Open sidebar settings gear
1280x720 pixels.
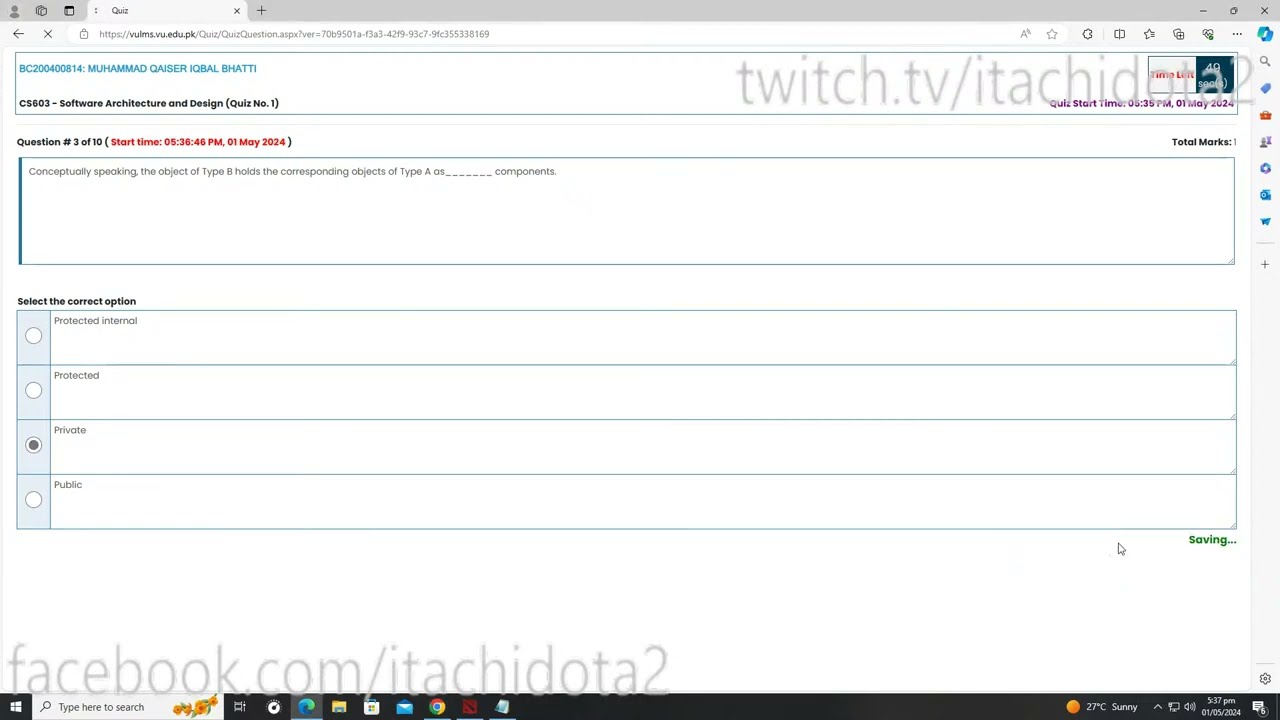(x=1265, y=679)
